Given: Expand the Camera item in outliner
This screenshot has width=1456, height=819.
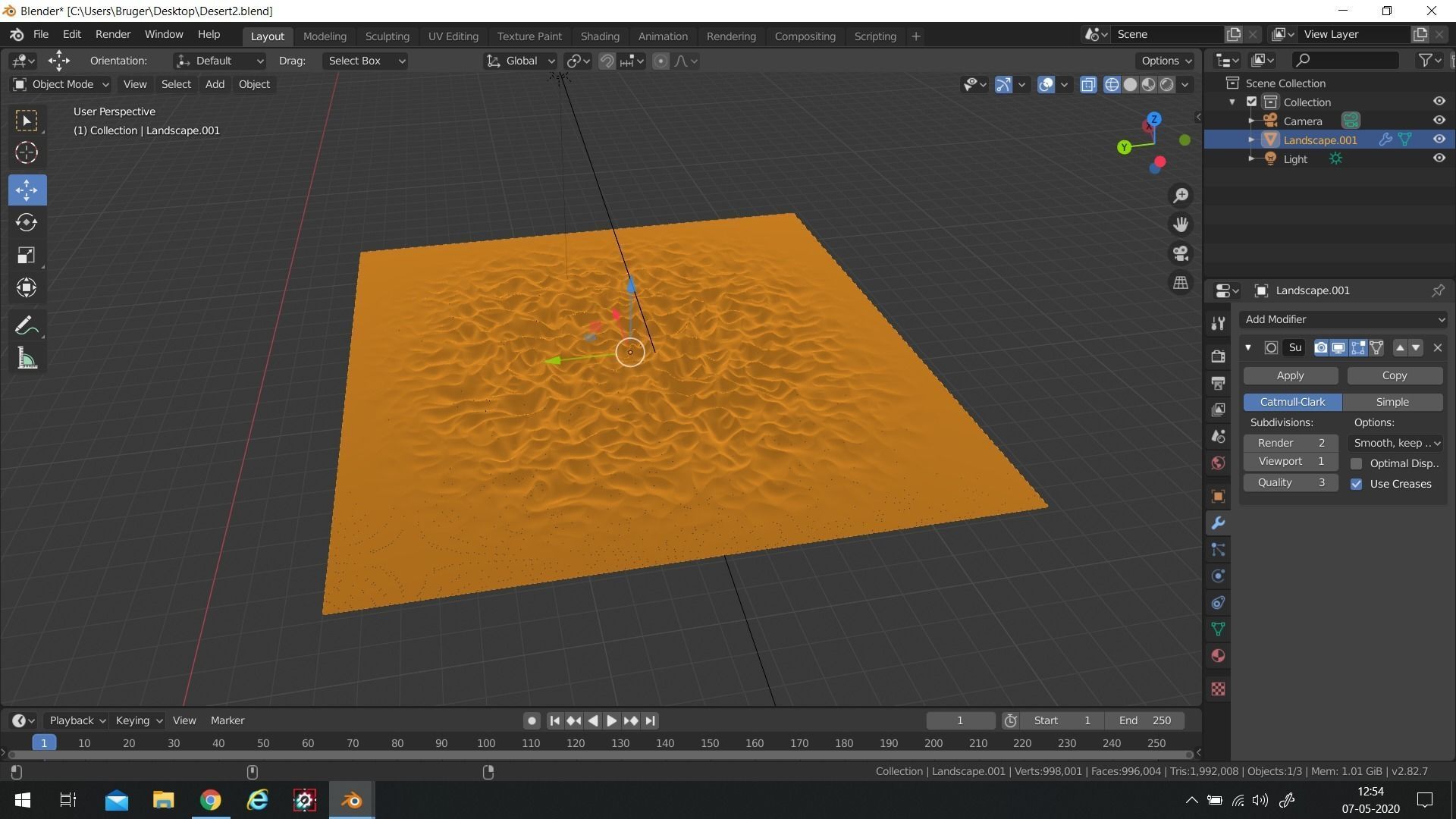Looking at the screenshot, I should tap(1251, 121).
